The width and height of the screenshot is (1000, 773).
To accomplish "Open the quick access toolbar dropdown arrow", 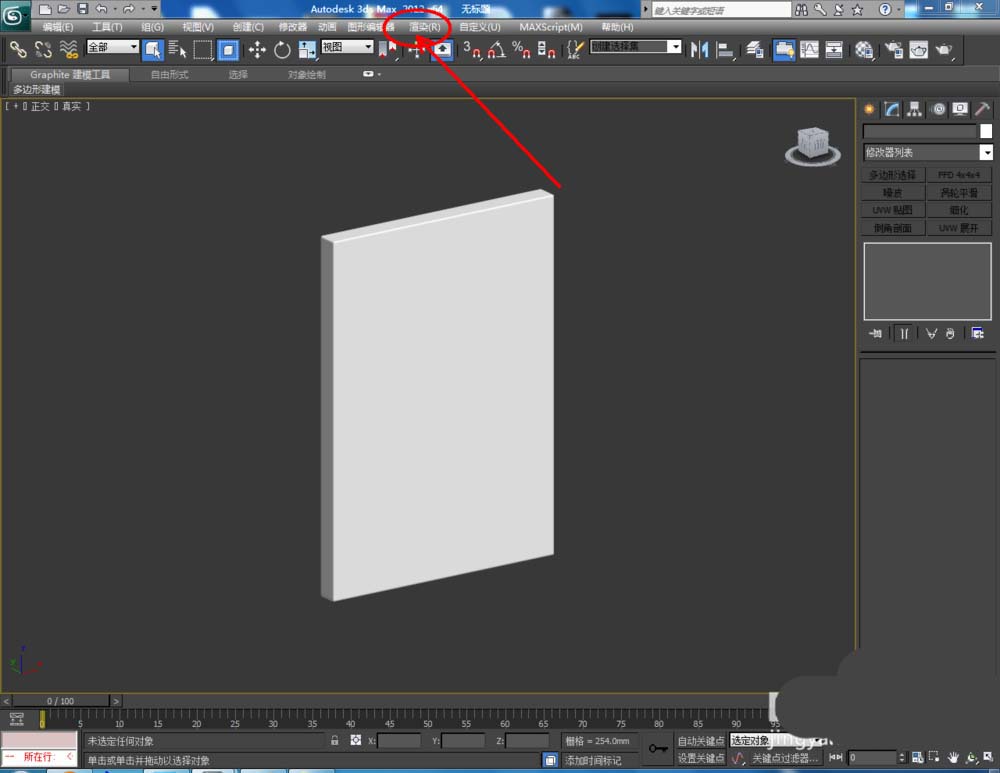I will click(x=154, y=9).
